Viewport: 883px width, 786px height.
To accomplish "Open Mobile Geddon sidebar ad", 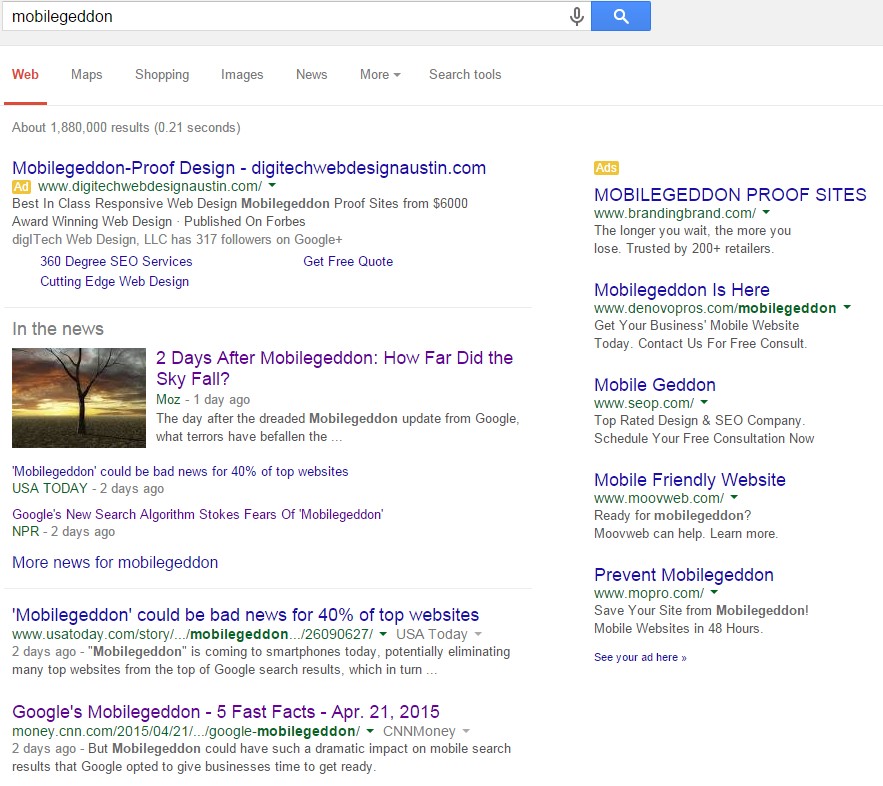I will [x=655, y=385].
